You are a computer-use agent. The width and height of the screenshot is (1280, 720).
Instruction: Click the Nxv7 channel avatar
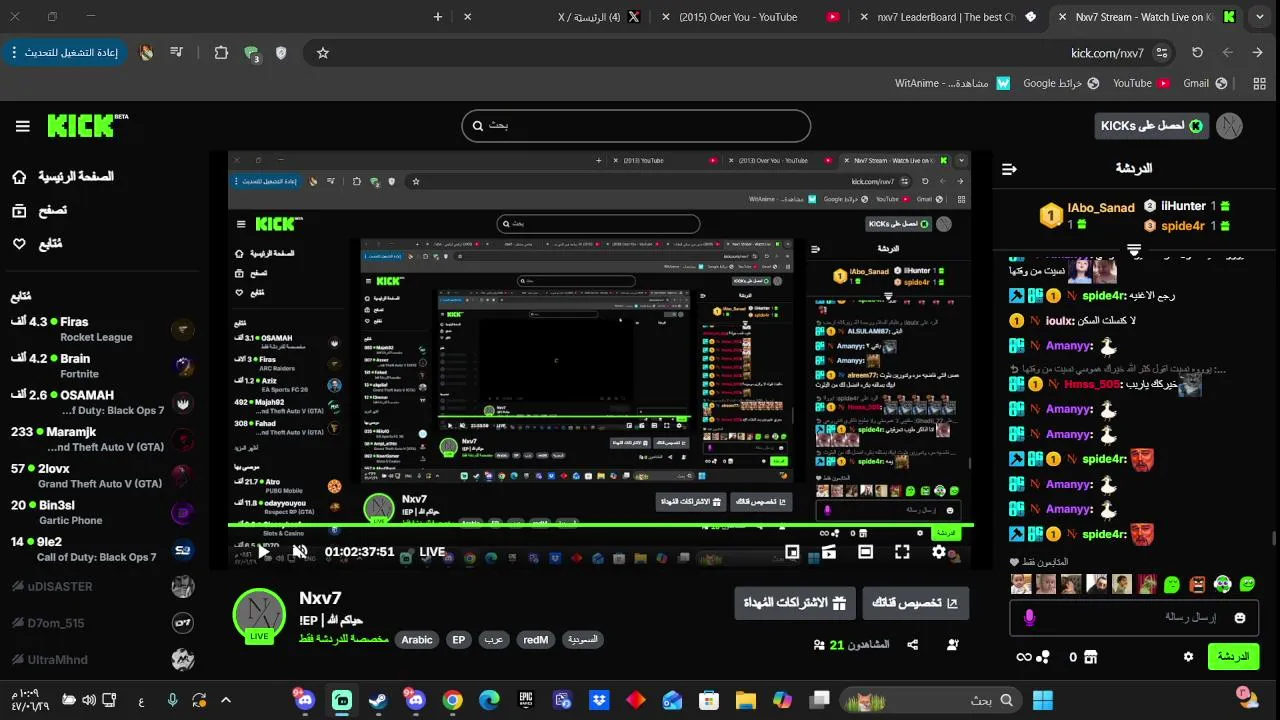point(259,615)
